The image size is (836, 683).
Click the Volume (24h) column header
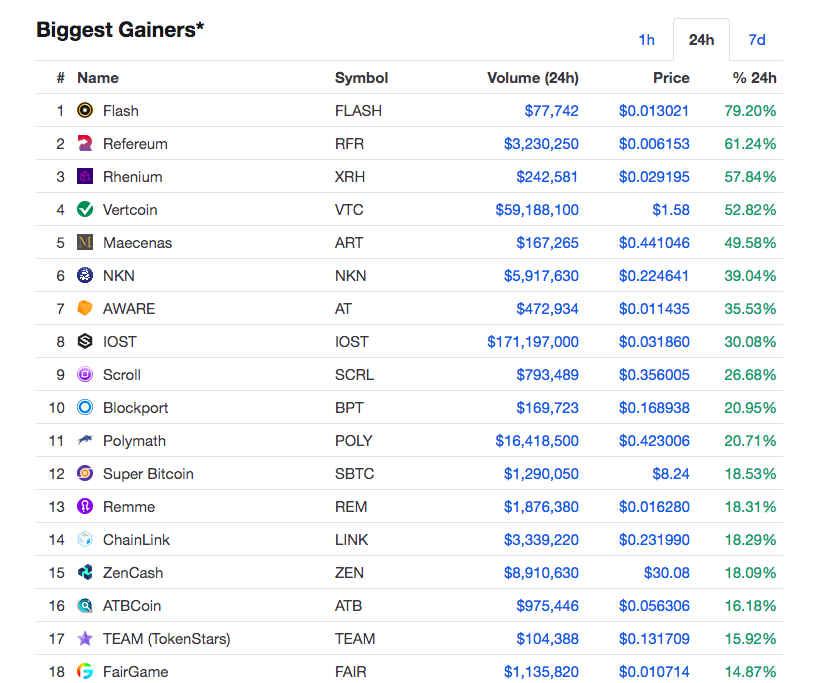tap(533, 78)
